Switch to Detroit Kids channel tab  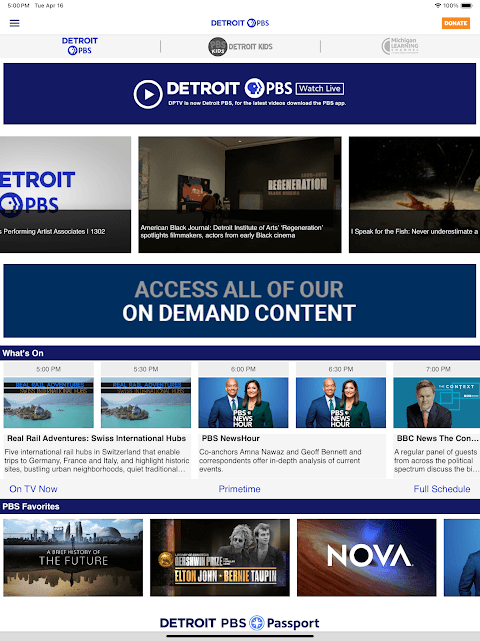coord(240,47)
